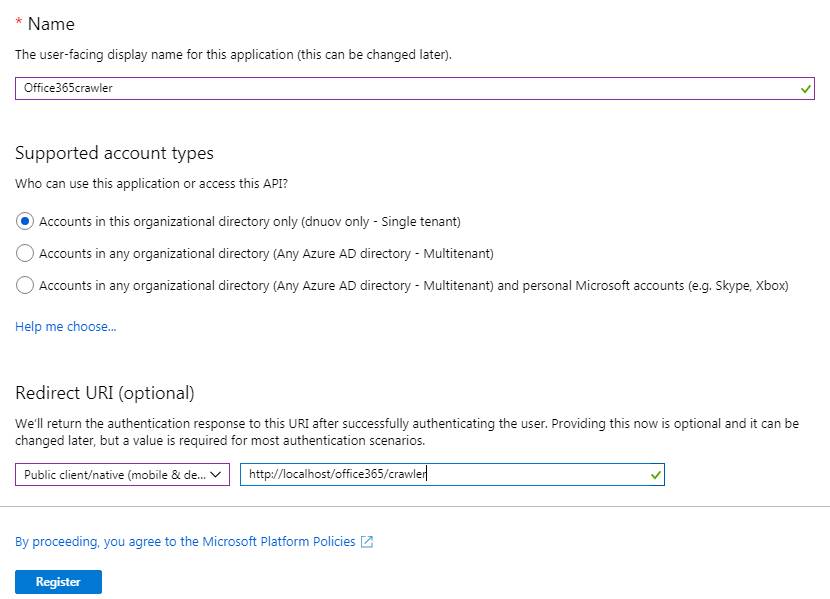Image resolution: width=830 pixels, height=599 pixels.
Task: Click the red asterisk next to Name
Action: pos(19,22)
